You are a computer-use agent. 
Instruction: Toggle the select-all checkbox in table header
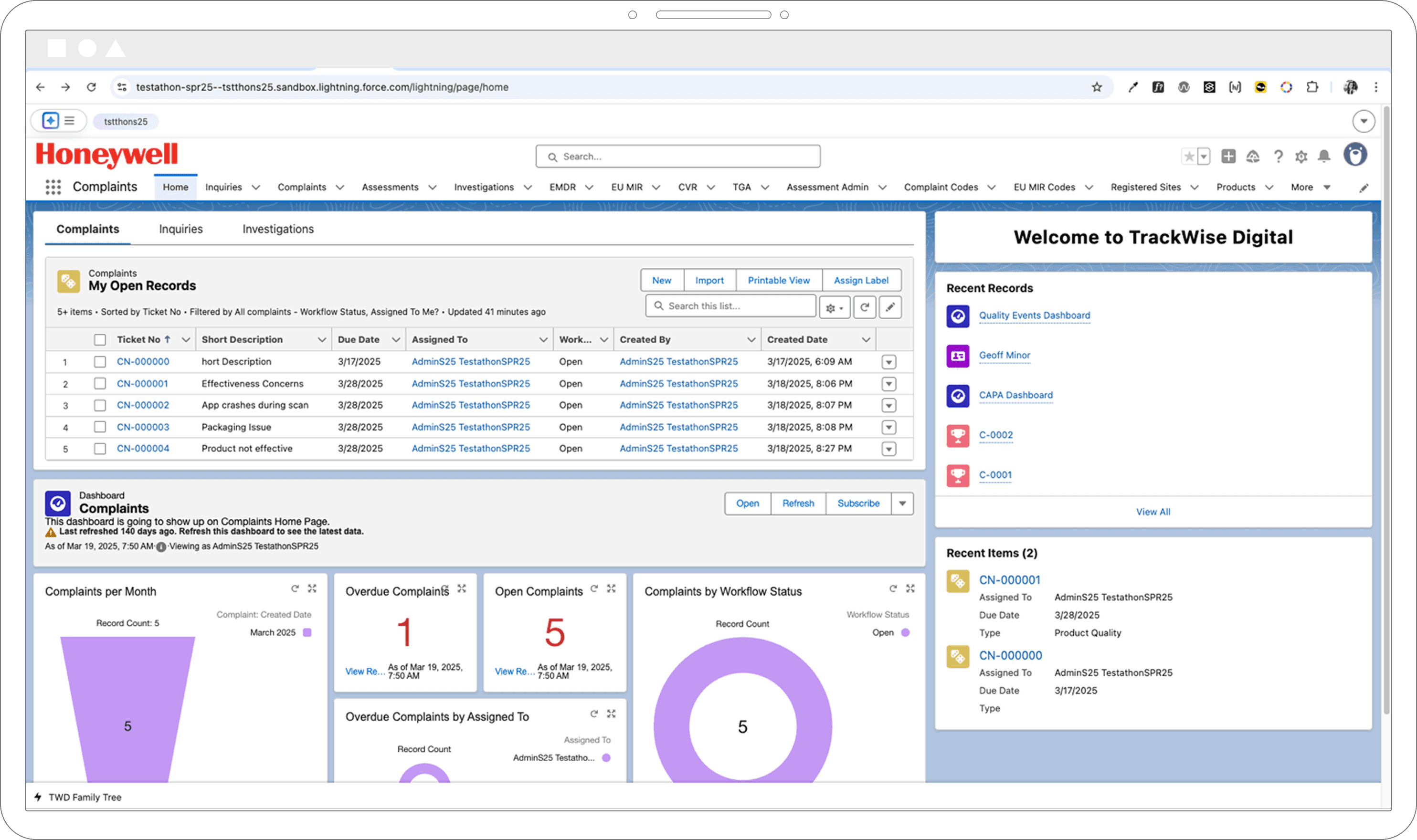pyautogui.click(x=100, y=340)
